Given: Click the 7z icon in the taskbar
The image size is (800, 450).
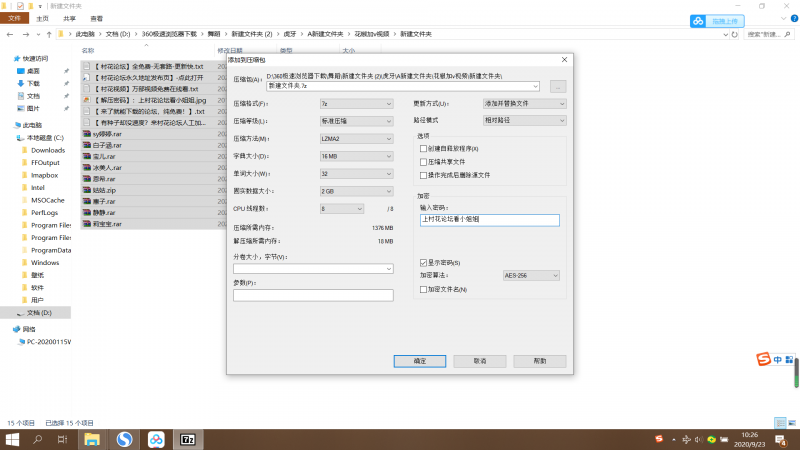Looking at the screenshot, I should point(186,439).
